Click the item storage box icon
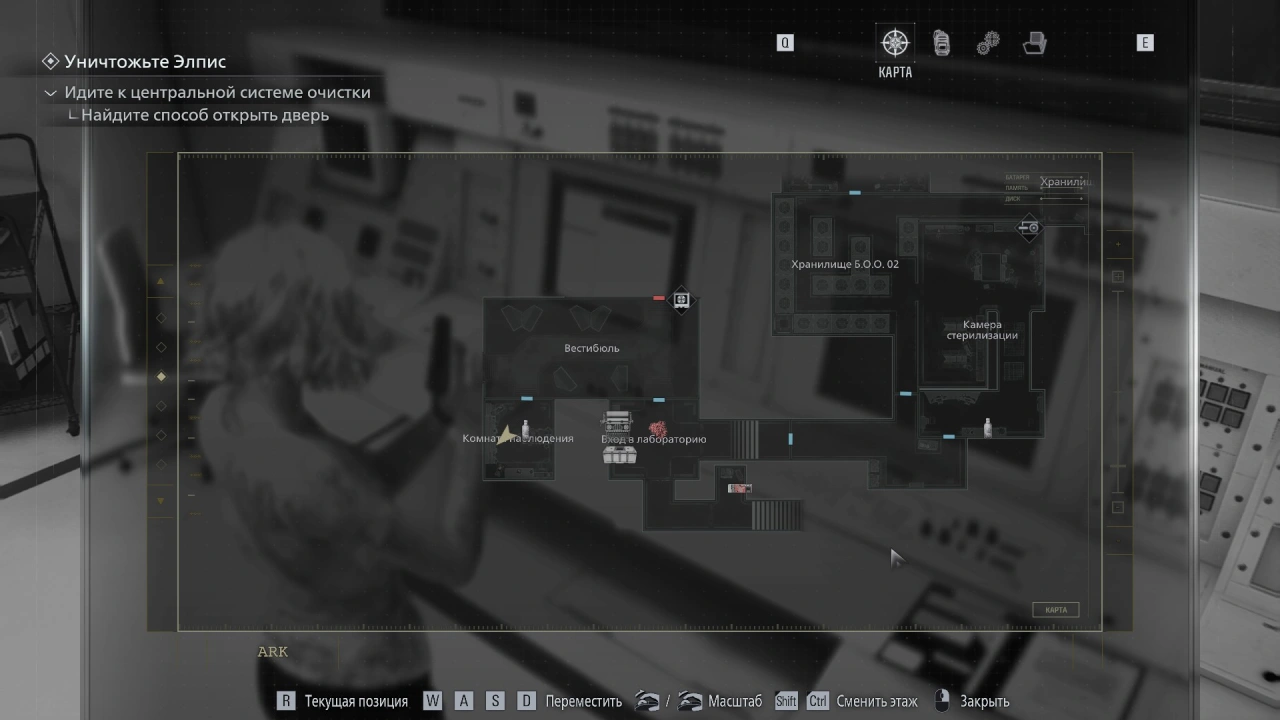 point(620,455)
